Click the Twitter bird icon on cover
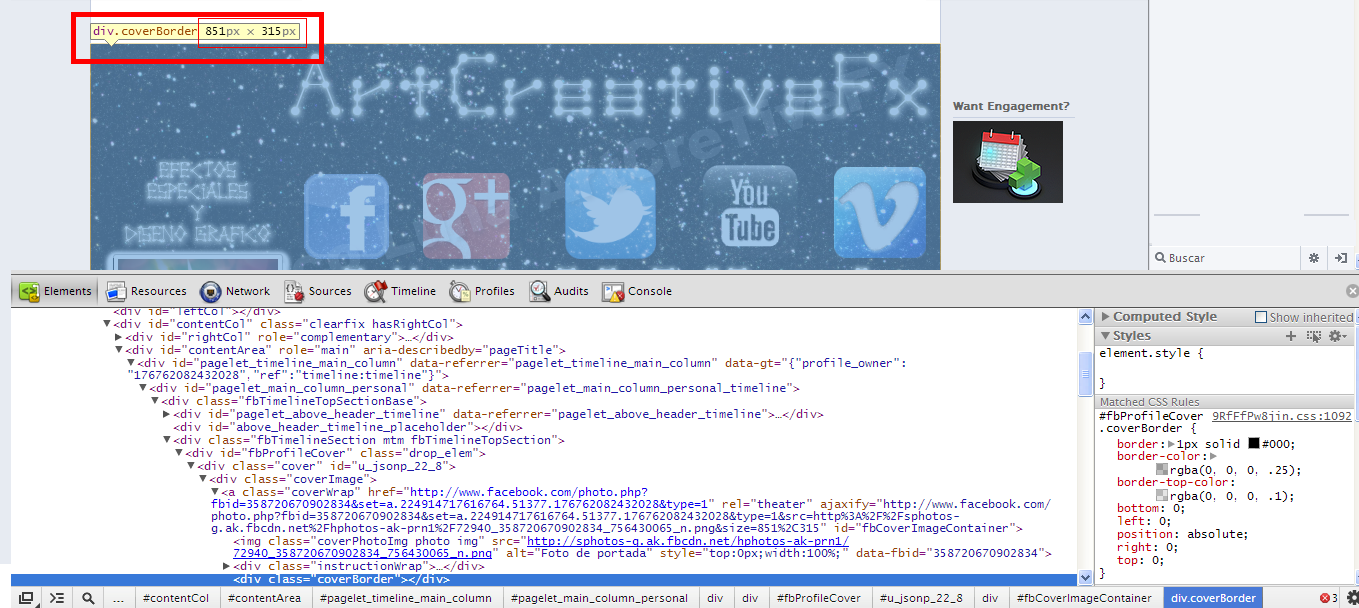 (x=610, y=213)
